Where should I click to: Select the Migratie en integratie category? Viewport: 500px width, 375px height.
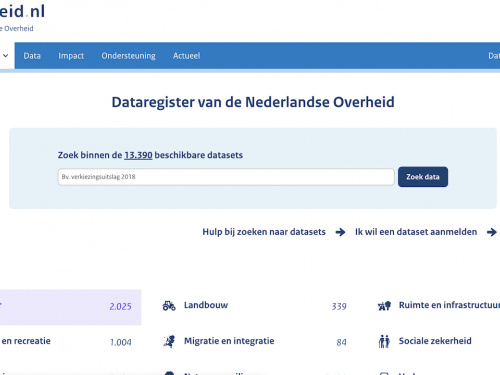229,341
